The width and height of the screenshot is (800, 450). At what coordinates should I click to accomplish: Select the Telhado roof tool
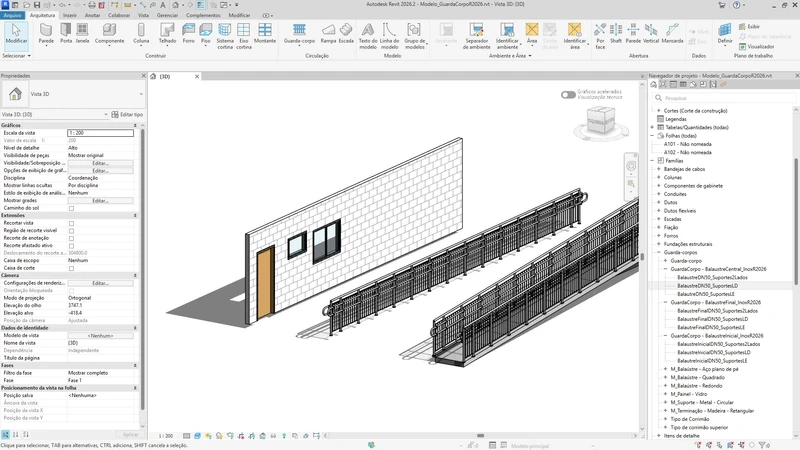click(167, 34)
